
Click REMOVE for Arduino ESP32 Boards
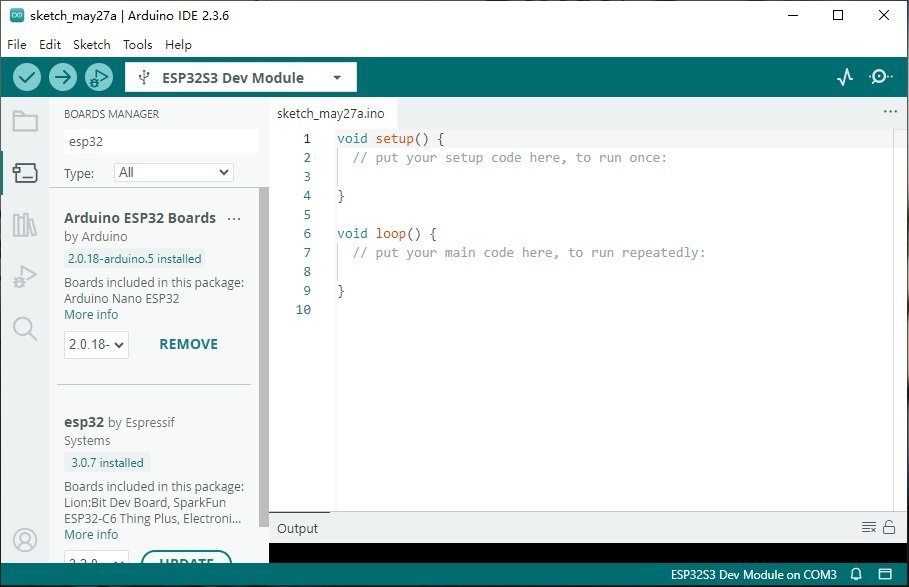click(188, 344)
